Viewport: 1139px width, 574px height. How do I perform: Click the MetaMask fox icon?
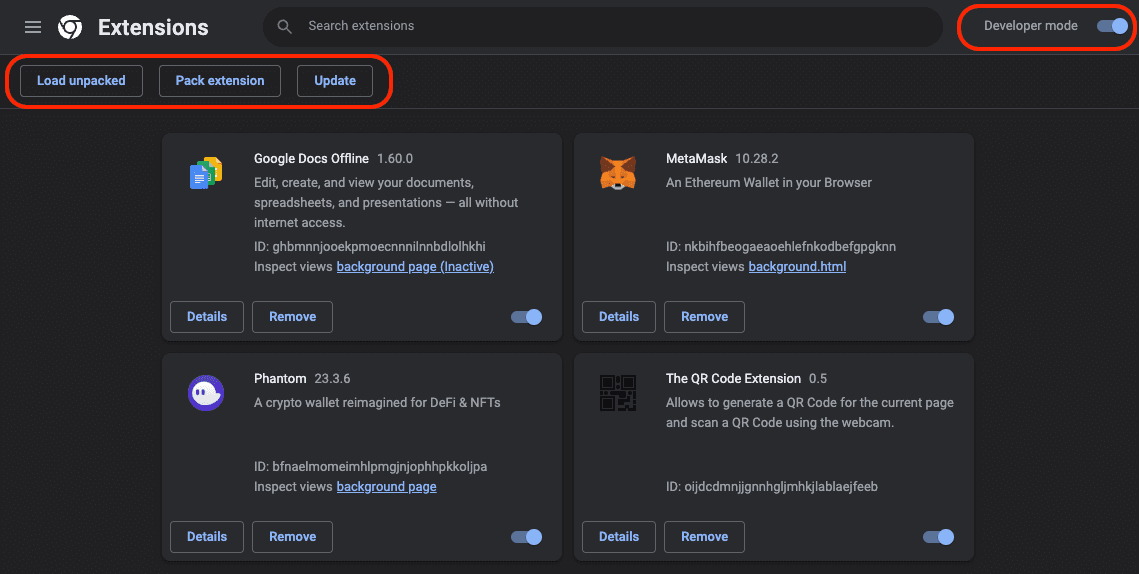(x=617, y=174)
